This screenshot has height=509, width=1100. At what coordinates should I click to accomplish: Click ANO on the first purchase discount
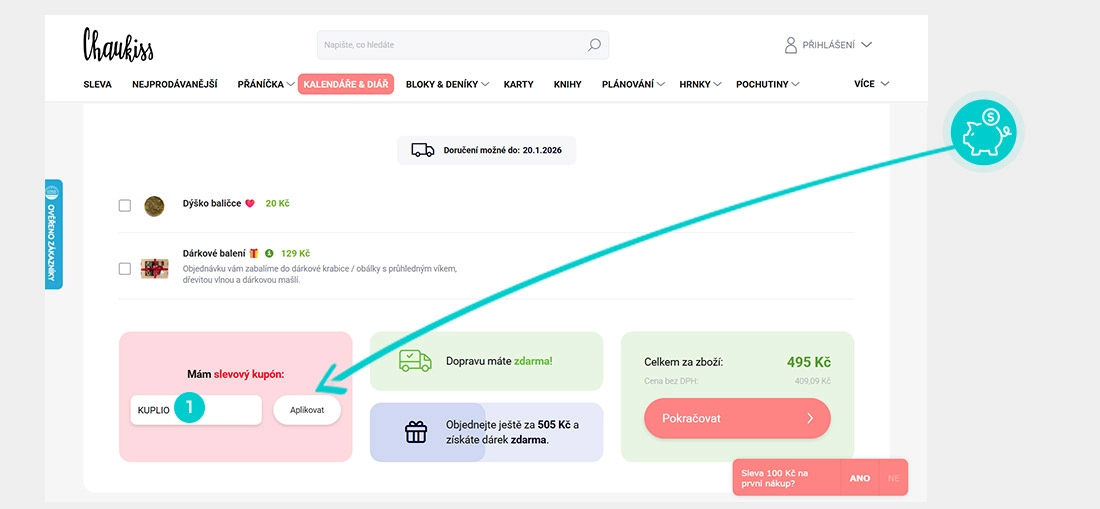pos(859,478)
